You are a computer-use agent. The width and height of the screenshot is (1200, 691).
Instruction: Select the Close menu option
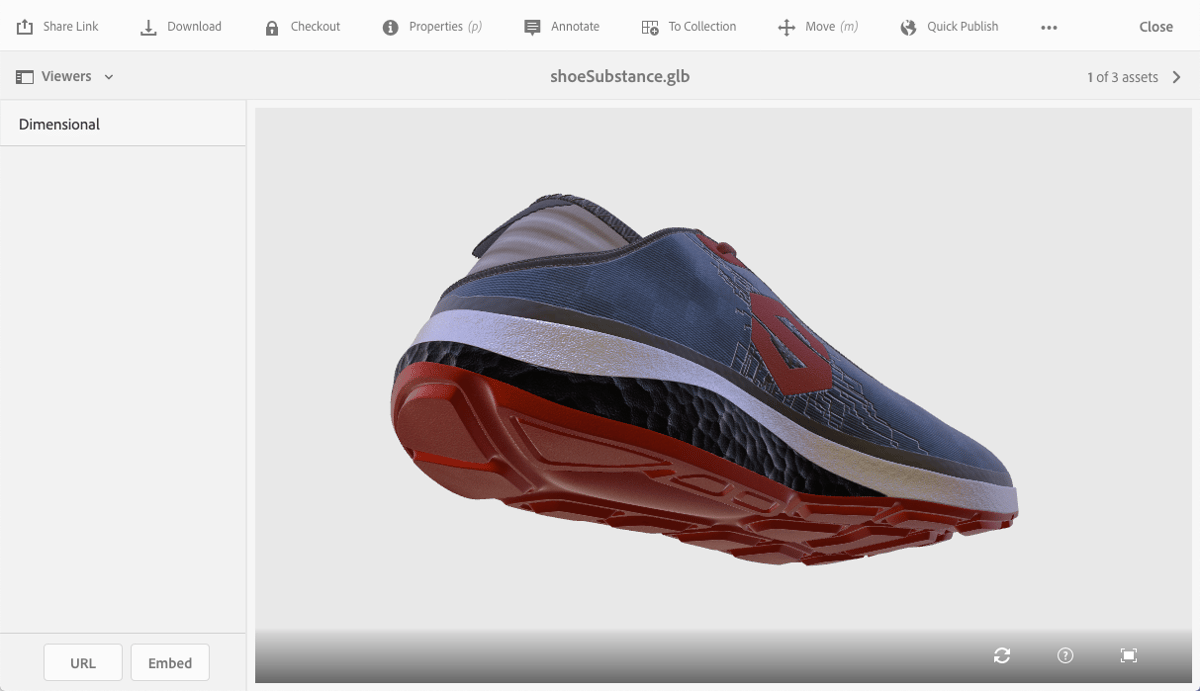[x=1155, y=26]
